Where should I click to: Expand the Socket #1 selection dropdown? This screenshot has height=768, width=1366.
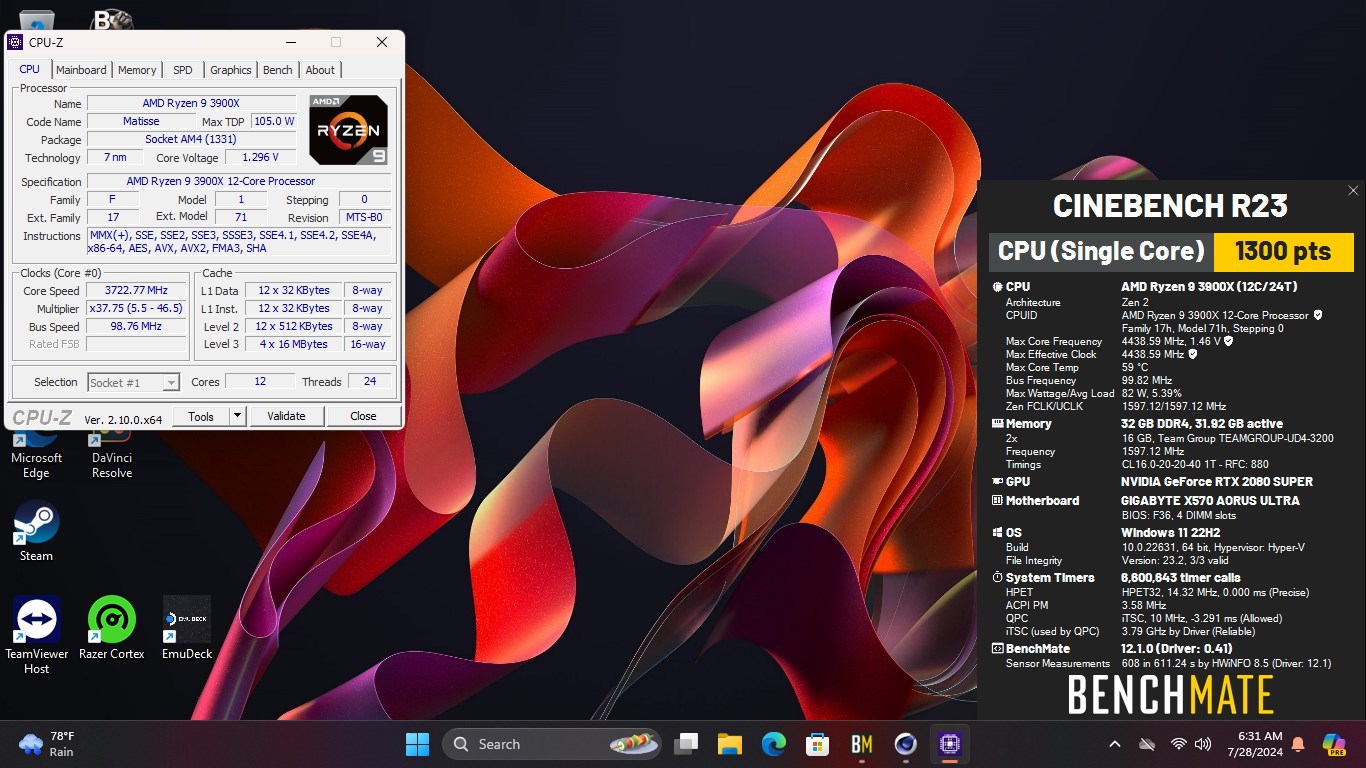[x=171, y=382]
